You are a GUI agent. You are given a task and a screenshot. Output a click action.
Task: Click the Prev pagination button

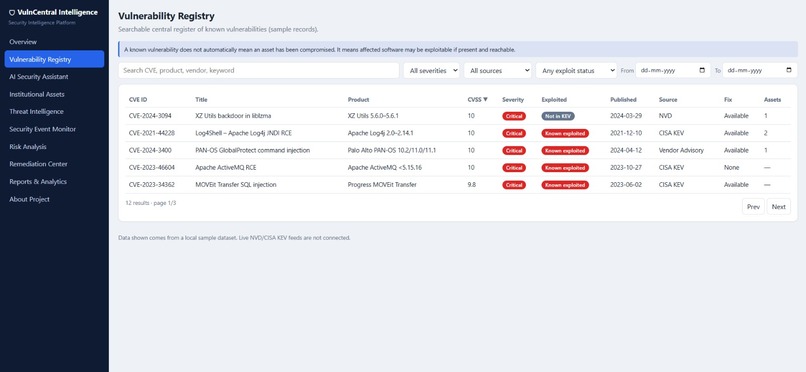tap(753, 207)
